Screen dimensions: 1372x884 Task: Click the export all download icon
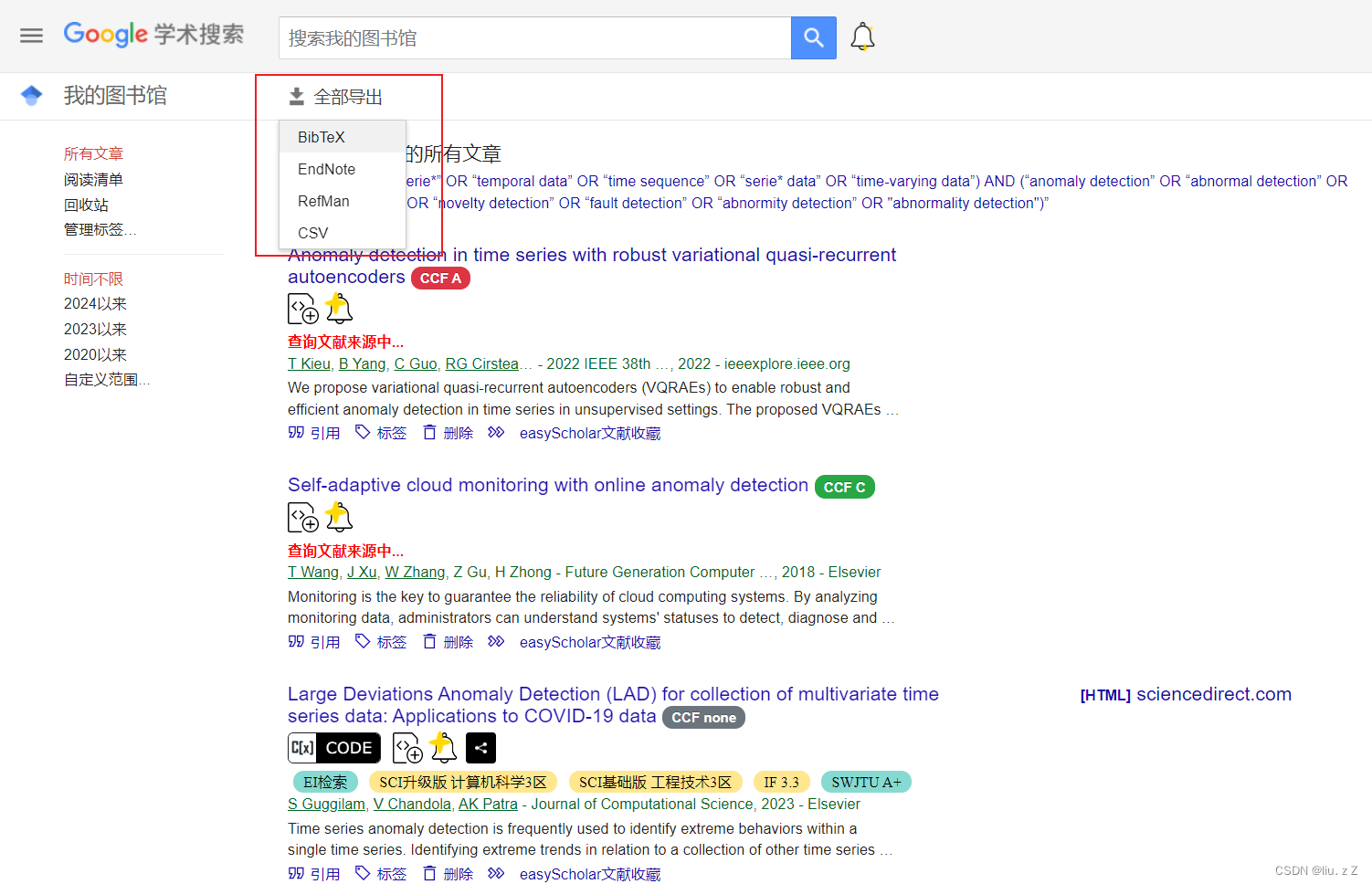coord(297,96)
